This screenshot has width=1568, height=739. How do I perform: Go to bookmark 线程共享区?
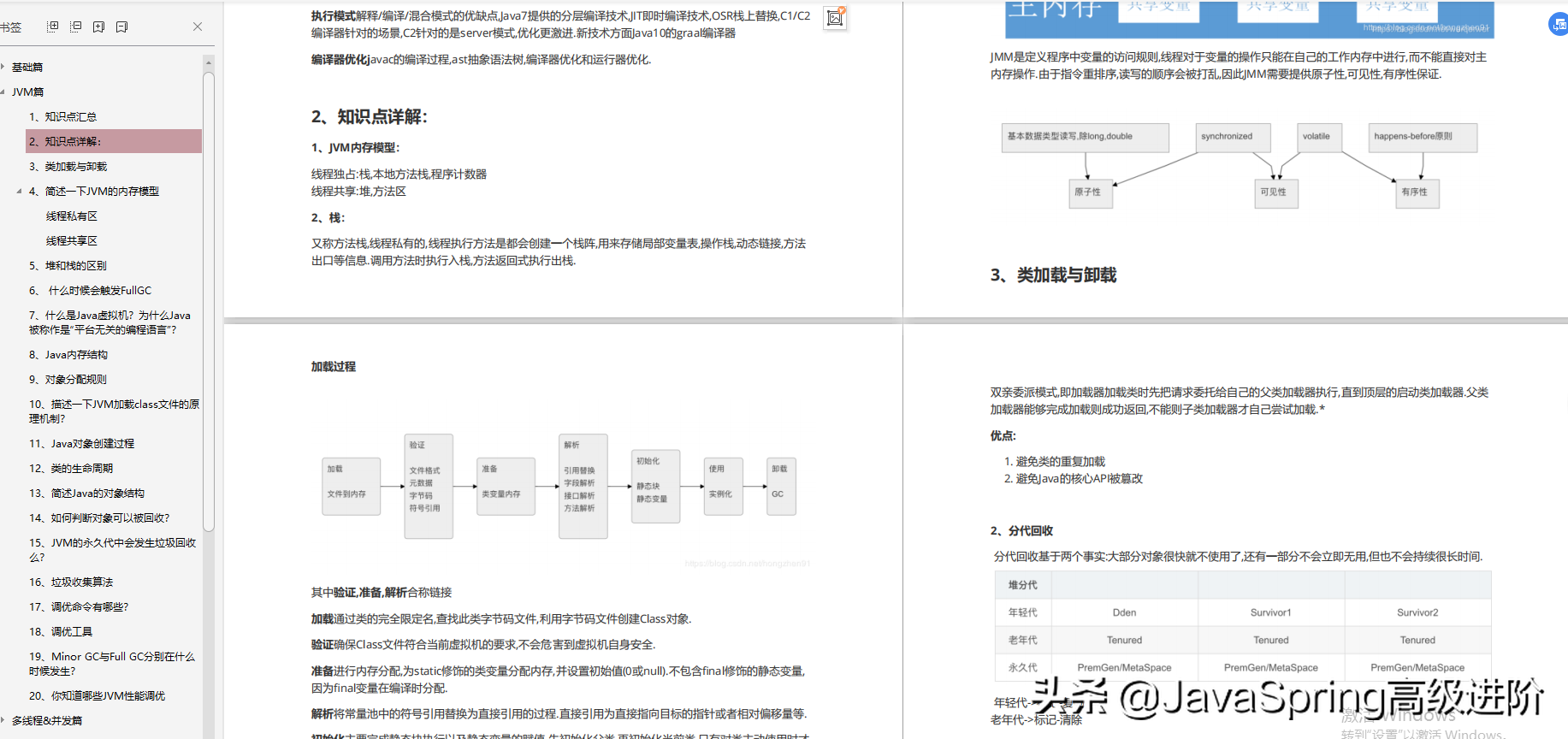pyautogui.click(x=72, y=240)
